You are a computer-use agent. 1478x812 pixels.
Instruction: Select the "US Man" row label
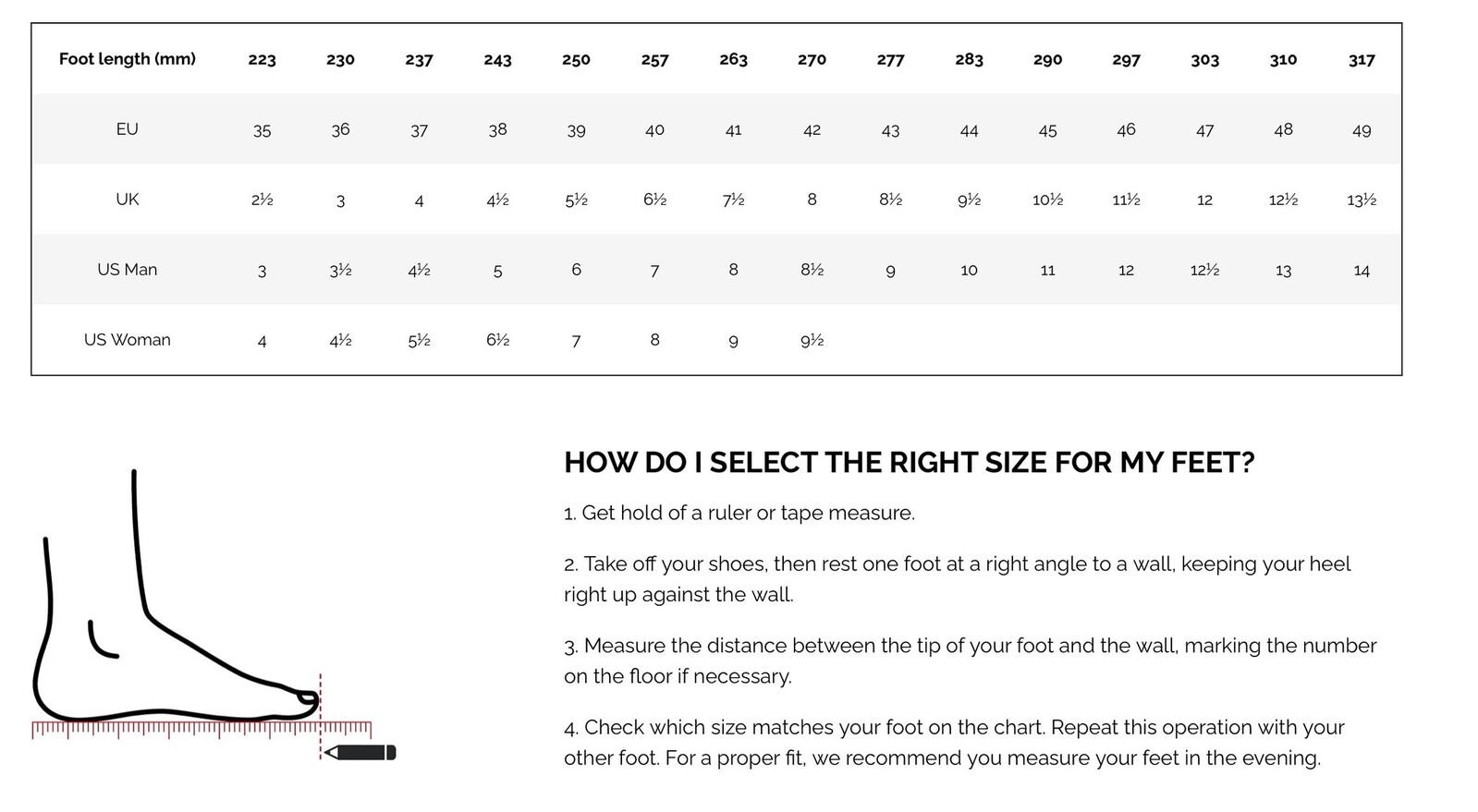(x=128, y=270)
